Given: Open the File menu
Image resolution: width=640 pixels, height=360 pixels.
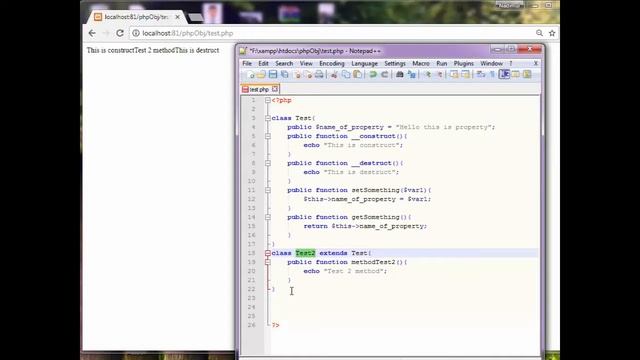Looking at the screenshot, I should 247,63.
